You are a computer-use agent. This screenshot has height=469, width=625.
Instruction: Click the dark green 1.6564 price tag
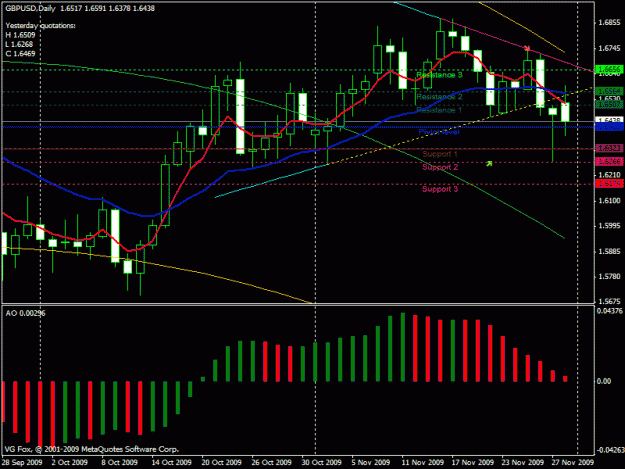point(609,92)
